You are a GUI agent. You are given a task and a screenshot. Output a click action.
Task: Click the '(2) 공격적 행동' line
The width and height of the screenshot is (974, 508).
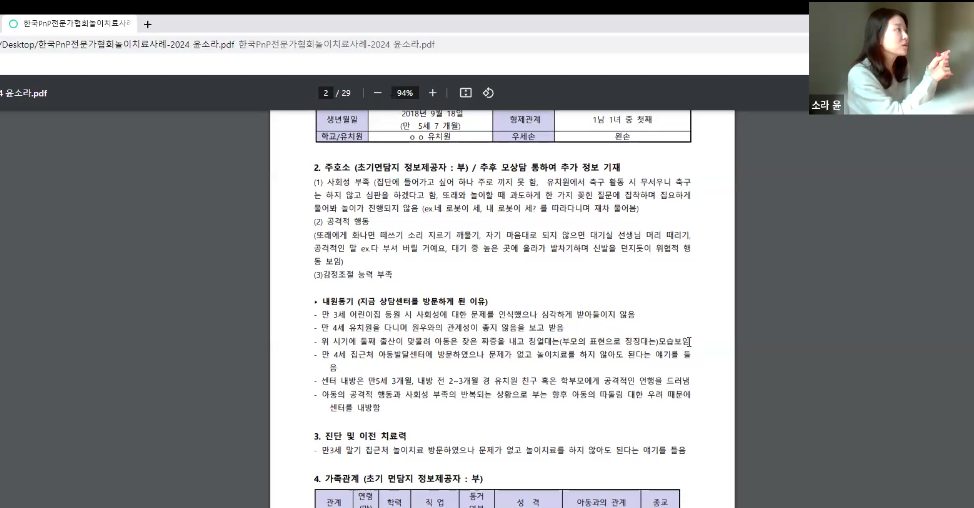[342, 221]
